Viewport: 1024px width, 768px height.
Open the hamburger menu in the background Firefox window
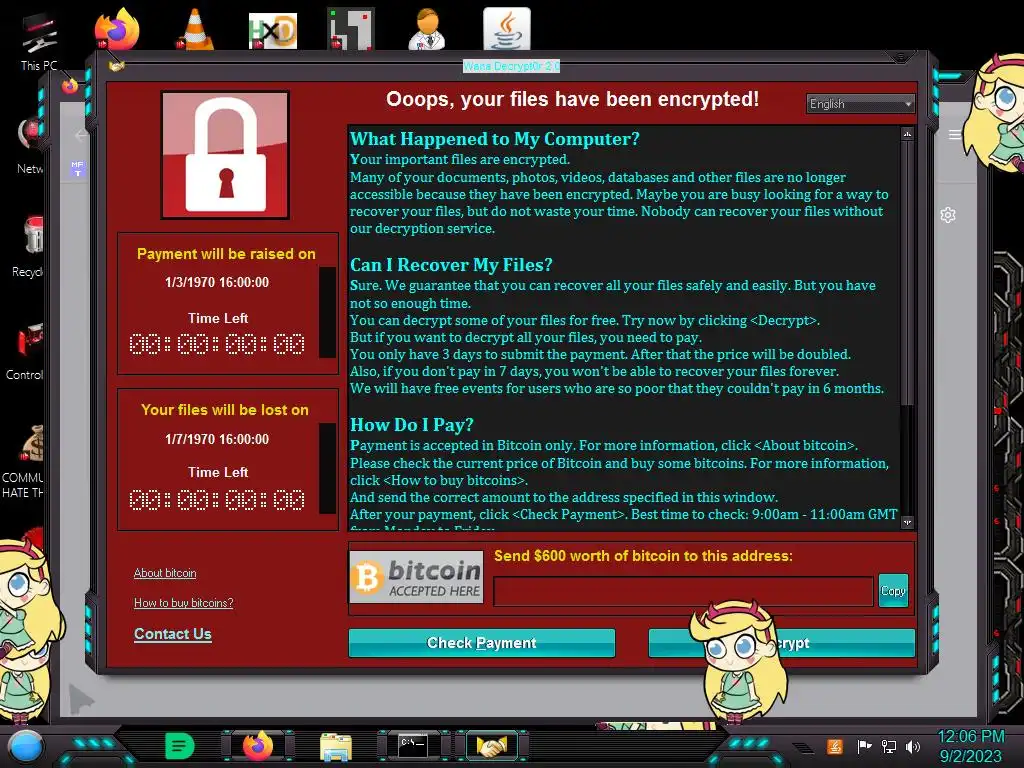tap(954, 135)
